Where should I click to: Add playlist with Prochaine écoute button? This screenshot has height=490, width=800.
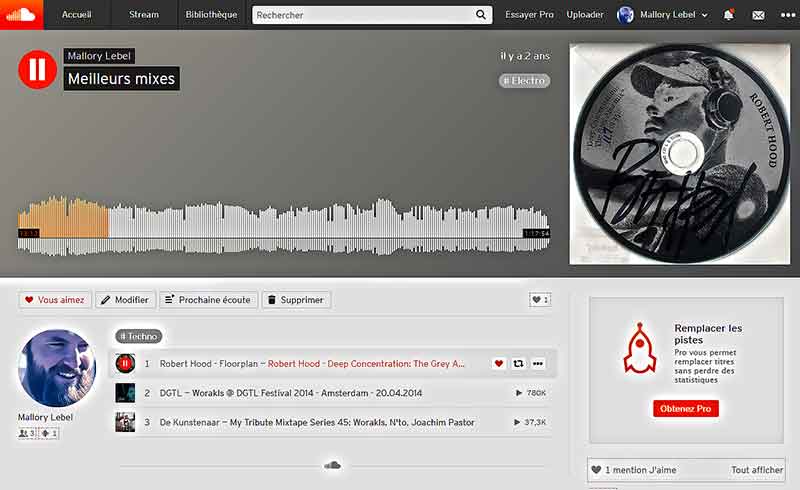(208, 300)
